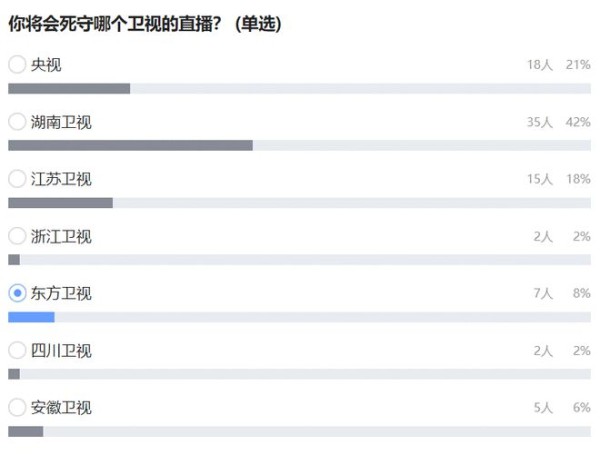This screenshot has height=455, width=600.
Task: Click the selected 东方卫视 radio button
Action: (17, 293)
